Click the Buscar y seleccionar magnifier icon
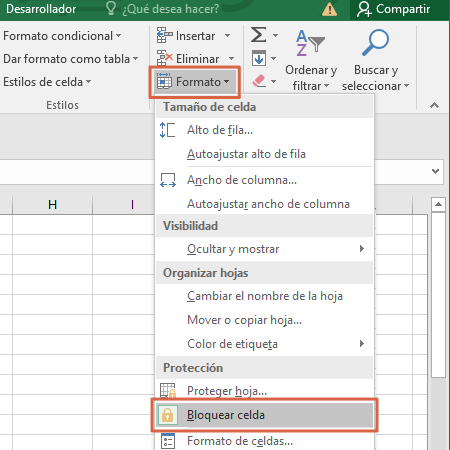 tap(376, 42)
